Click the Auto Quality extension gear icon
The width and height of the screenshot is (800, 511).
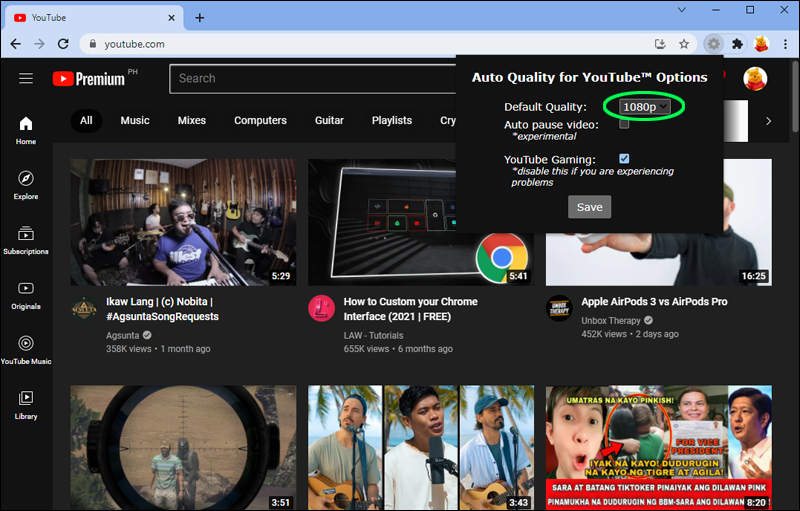(713, 44)
